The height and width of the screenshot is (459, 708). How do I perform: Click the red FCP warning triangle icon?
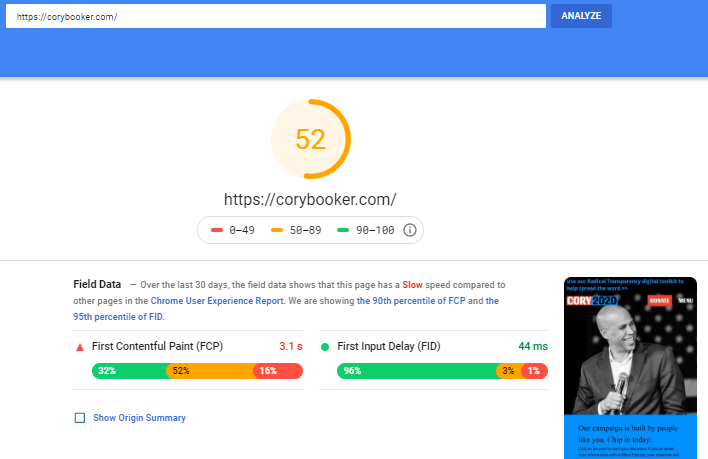coord(80,347)
